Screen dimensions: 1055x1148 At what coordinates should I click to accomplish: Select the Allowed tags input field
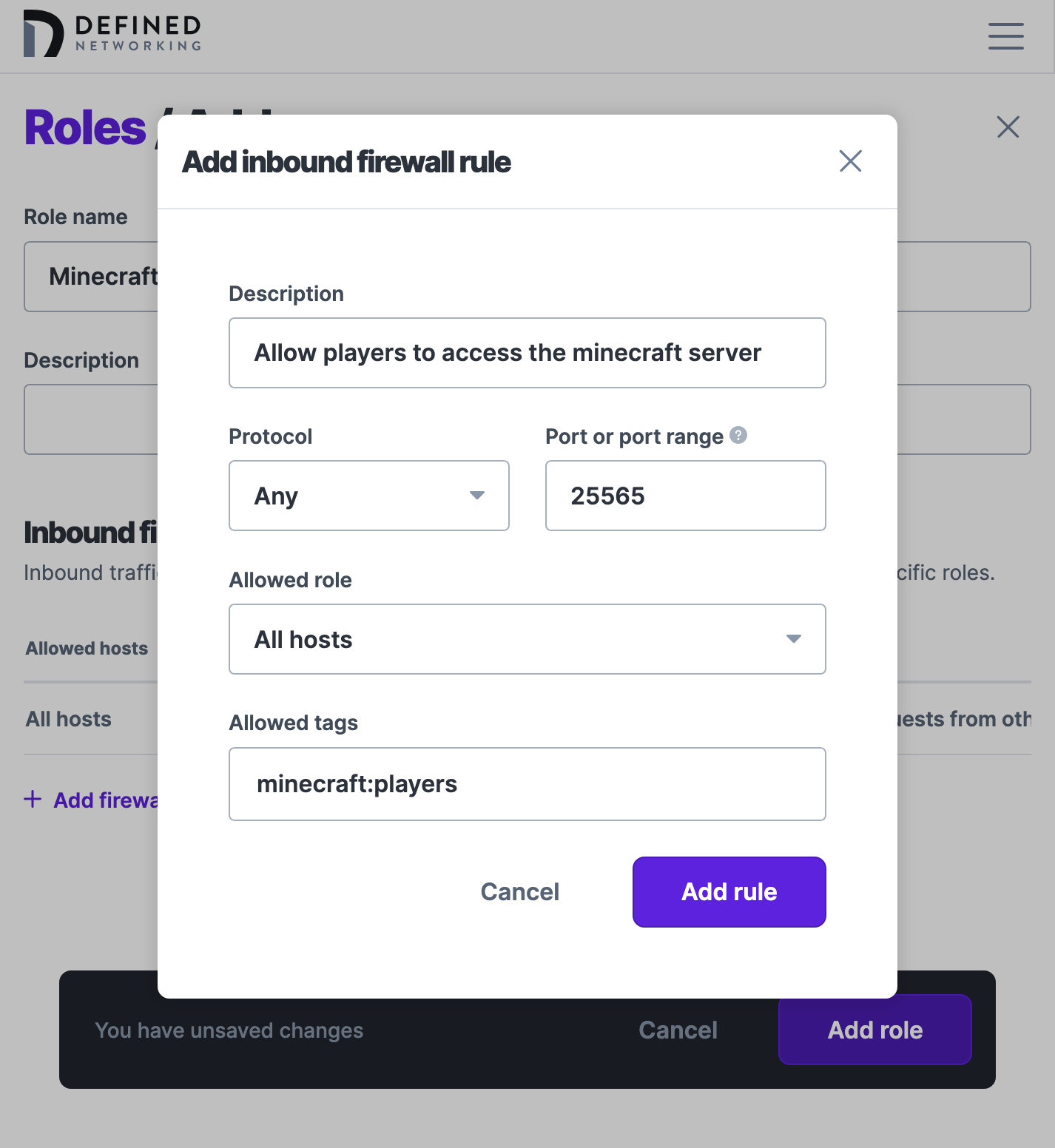527,784
